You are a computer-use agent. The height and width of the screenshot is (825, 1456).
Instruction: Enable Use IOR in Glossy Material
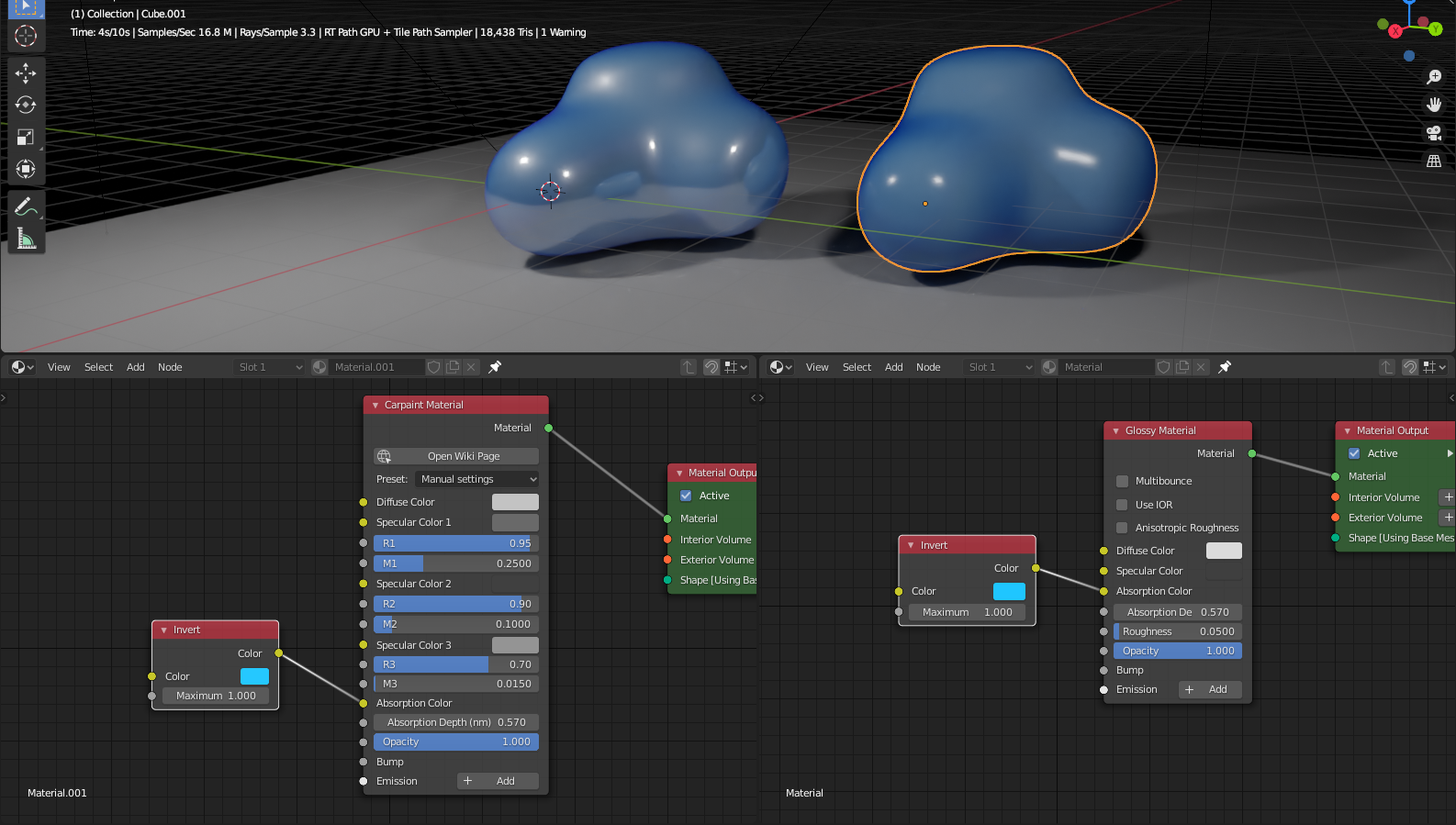click(1122, 505)
